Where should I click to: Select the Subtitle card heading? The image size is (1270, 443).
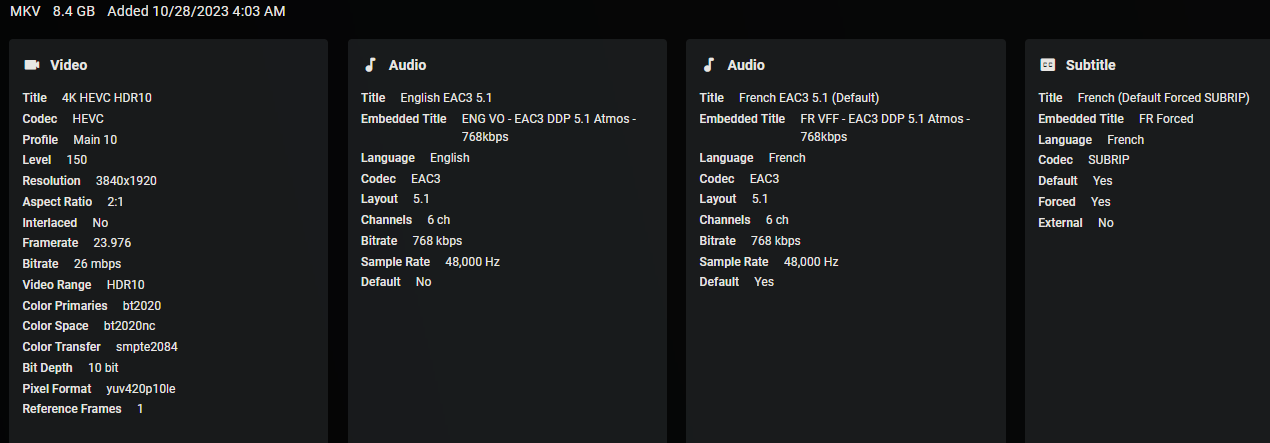point(1090,65)
